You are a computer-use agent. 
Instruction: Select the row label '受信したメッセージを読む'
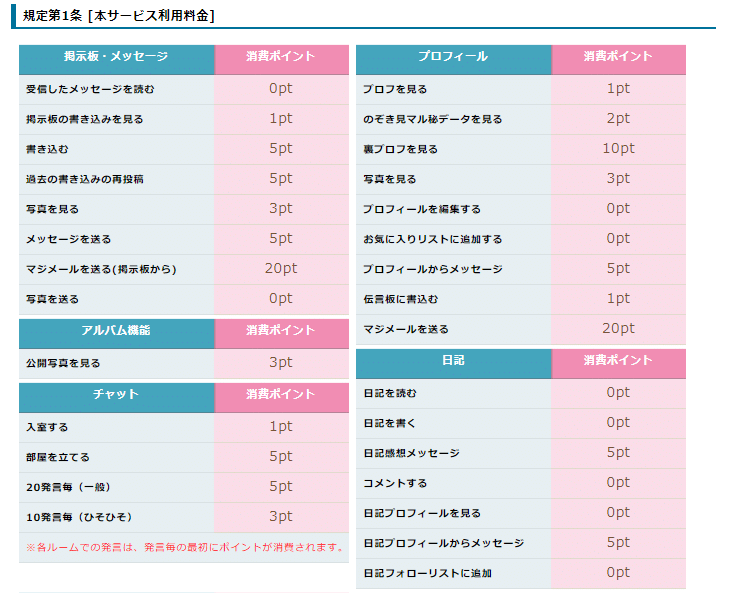[90, 89]
